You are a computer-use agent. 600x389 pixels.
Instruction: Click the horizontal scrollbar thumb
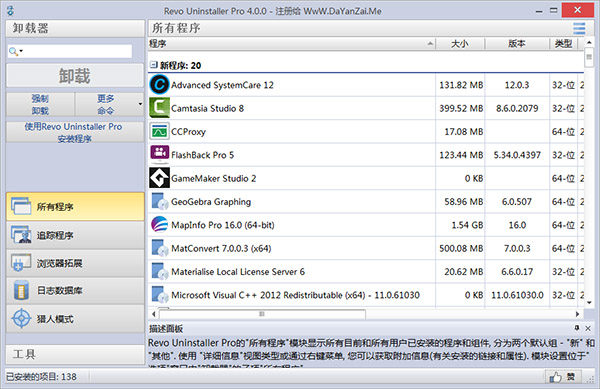(x=262, y=314)
